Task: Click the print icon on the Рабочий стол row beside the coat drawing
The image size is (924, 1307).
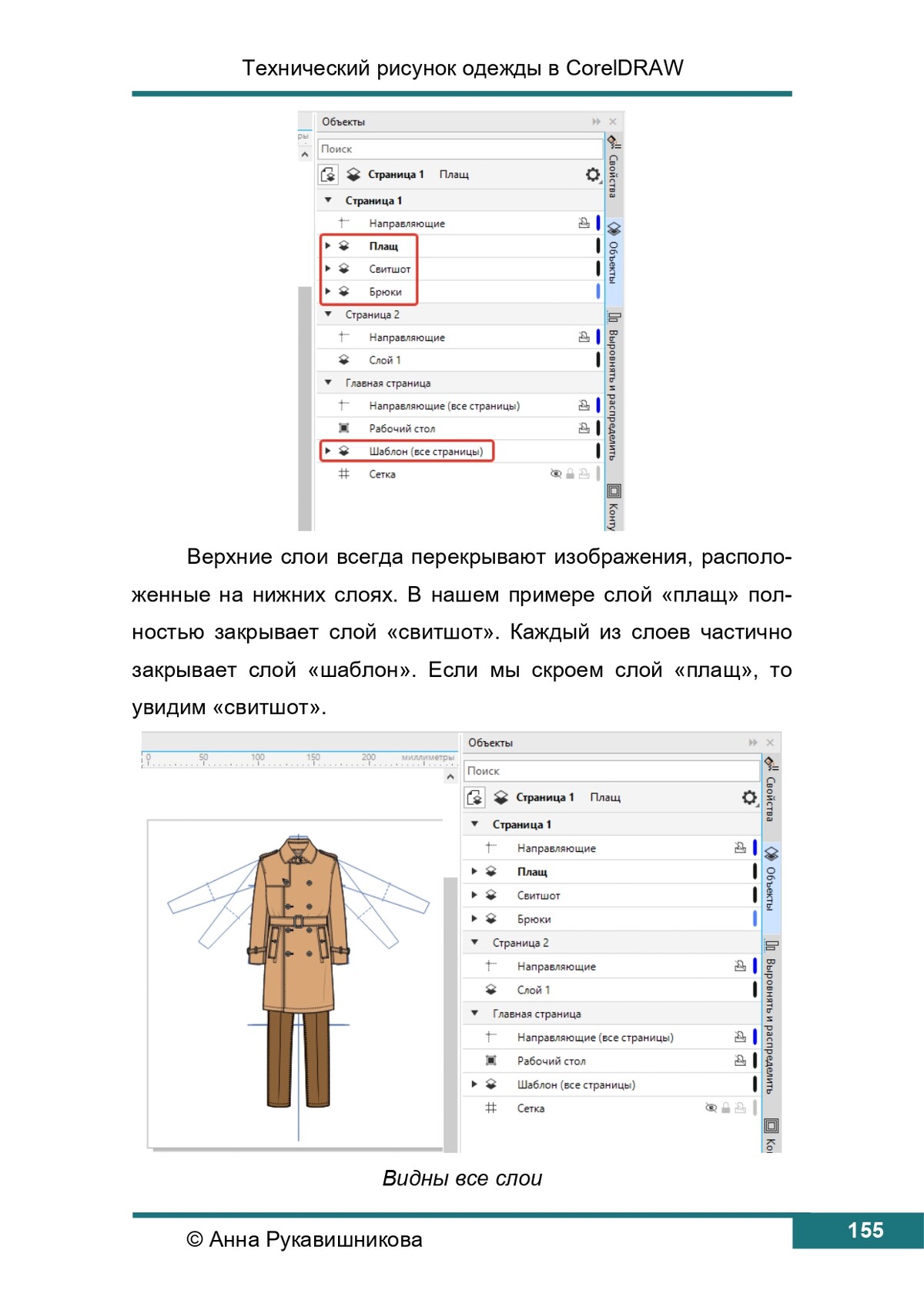Action: coord(740,1061)
